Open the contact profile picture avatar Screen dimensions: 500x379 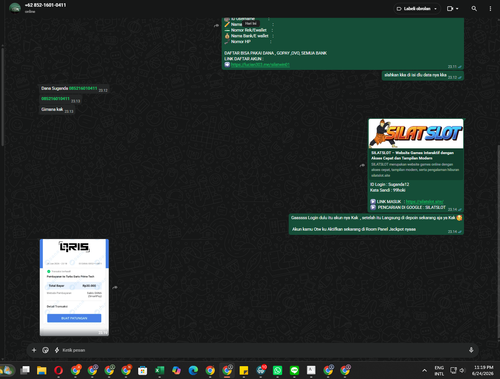pyautogui.click(x=15, y=8)
